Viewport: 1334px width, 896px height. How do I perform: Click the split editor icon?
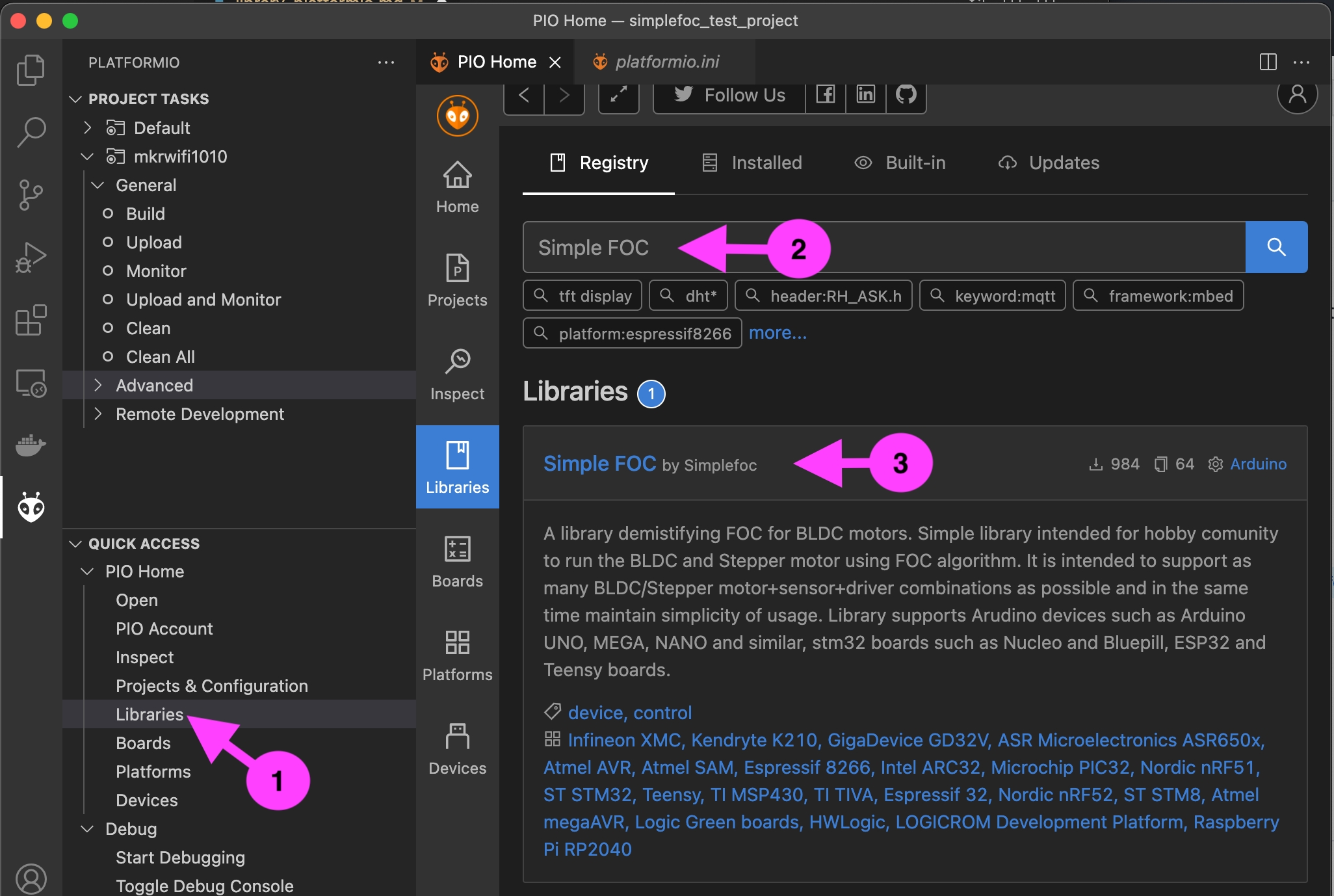[x=1268, y=62]
